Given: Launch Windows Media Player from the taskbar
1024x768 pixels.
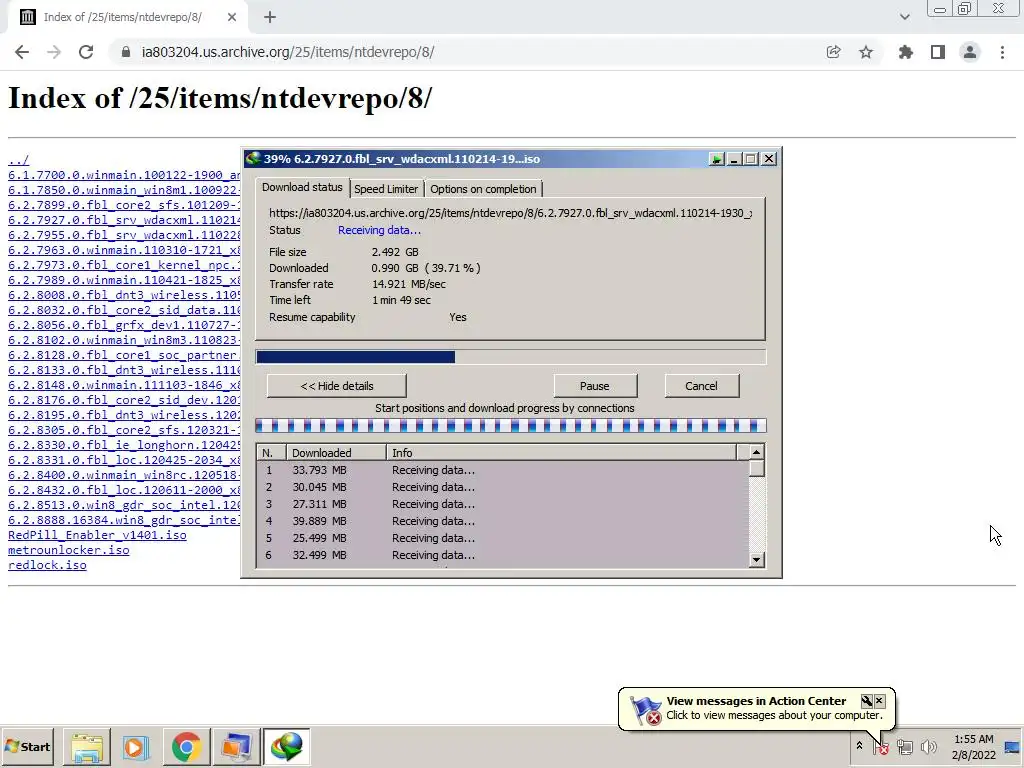Looking at the screenshot, I should [x=136, y=746].
